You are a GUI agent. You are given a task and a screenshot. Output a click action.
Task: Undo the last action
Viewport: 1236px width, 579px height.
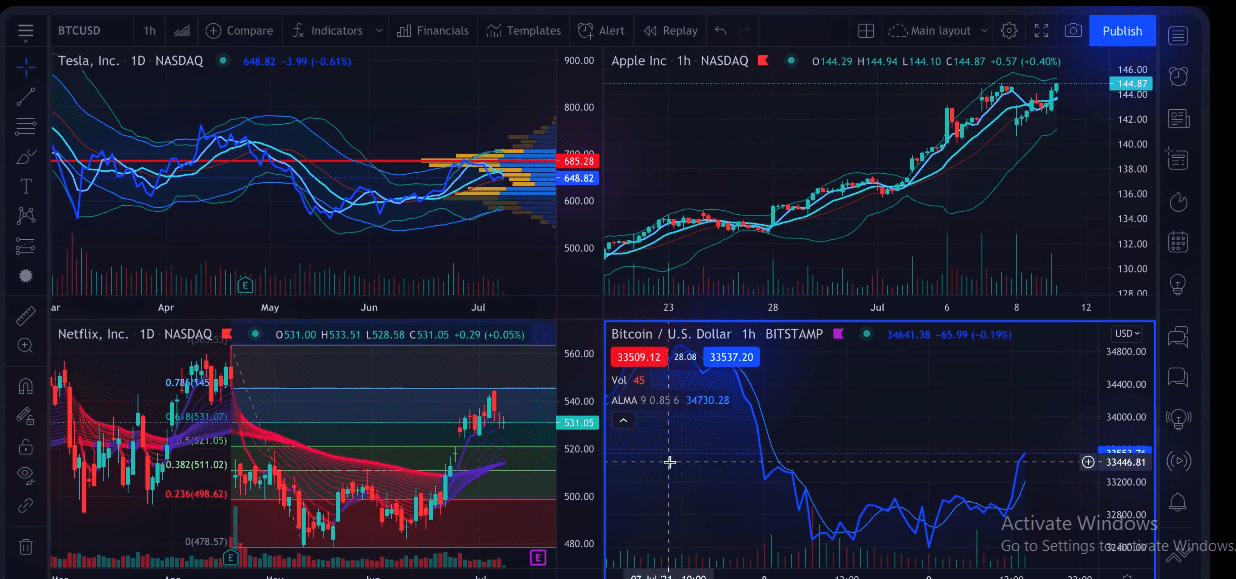(720, 31)
